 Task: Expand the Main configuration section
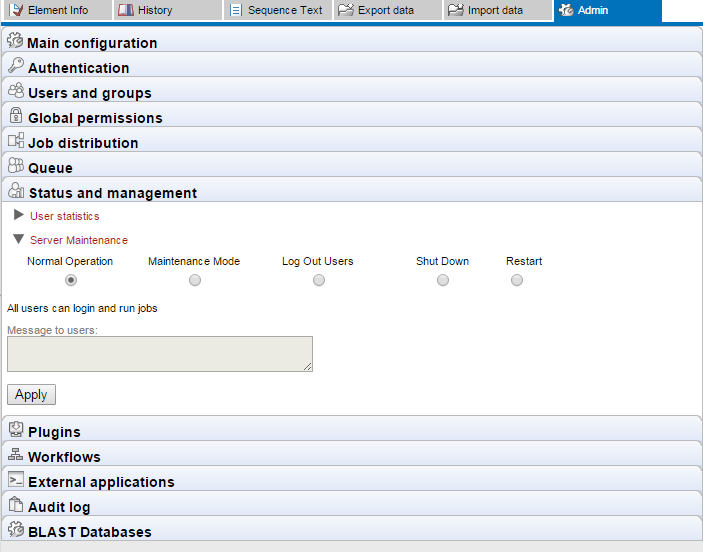[352, 40]
